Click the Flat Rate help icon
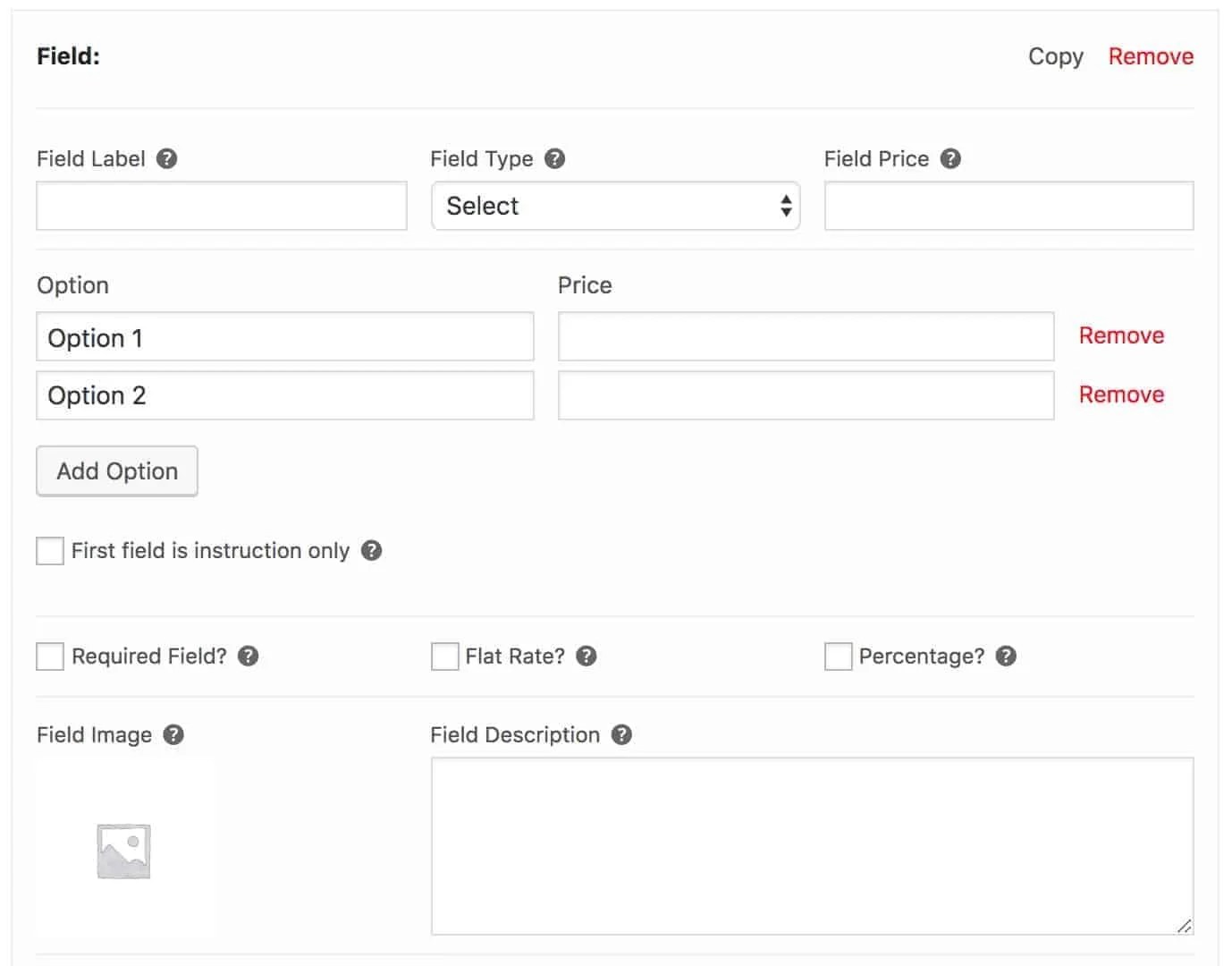The height and width of the screenshot is (966, 1232). [x=586, y=657]
